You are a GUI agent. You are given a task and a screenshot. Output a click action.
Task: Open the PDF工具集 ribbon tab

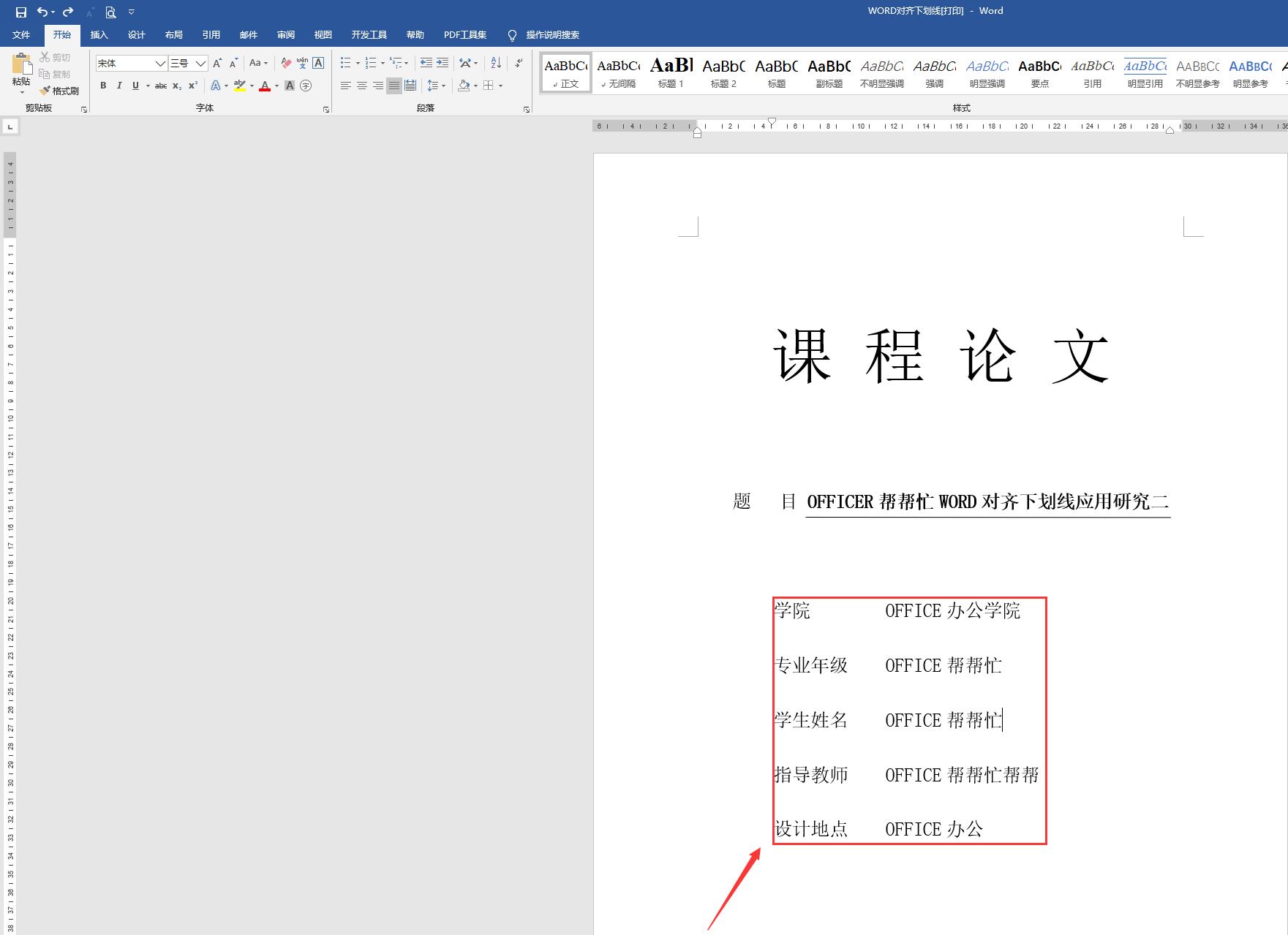point(464,34)
